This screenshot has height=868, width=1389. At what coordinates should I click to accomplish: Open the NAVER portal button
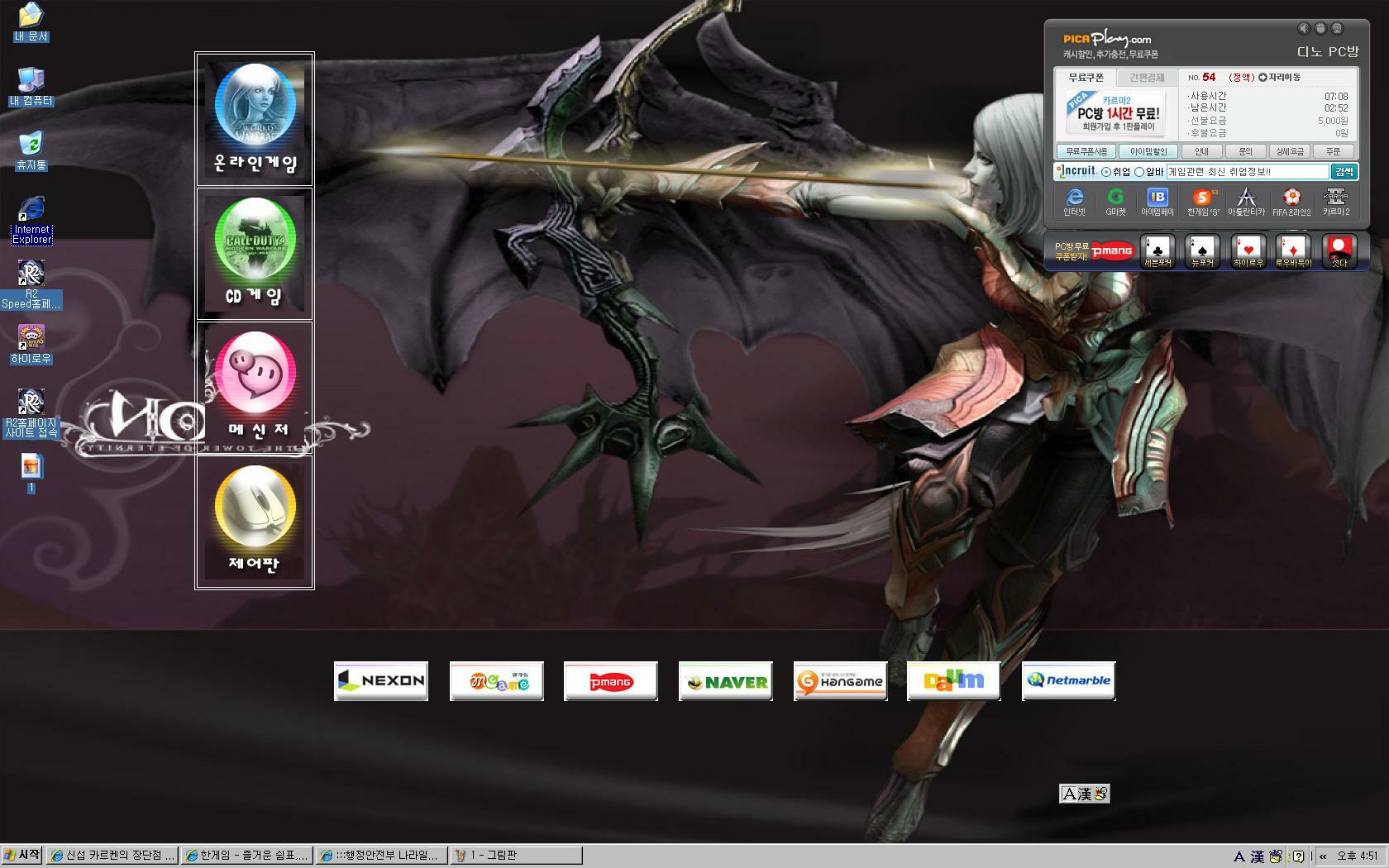point(726,681)
